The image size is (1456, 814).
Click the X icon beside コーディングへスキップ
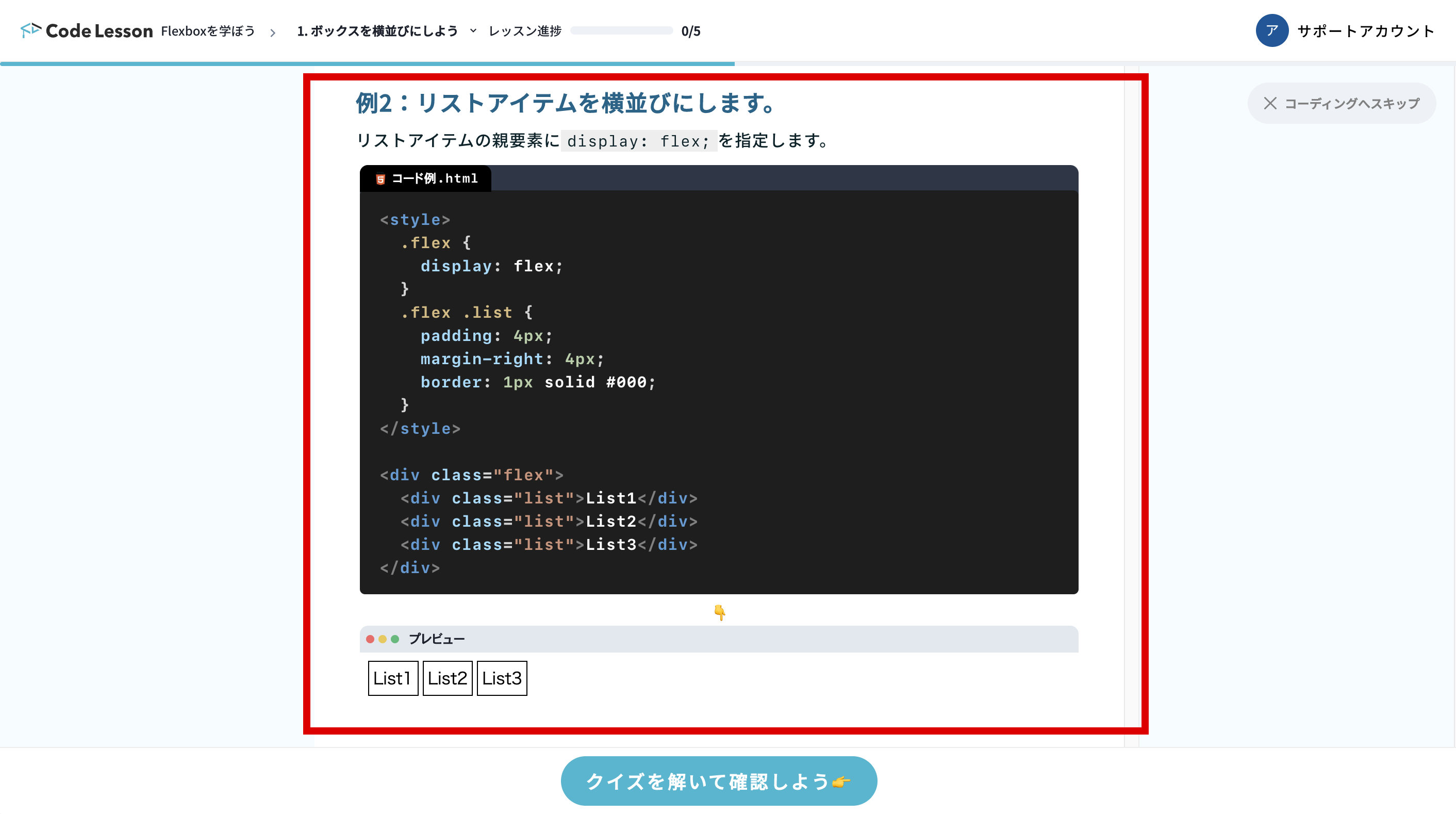coord(1270,103)
